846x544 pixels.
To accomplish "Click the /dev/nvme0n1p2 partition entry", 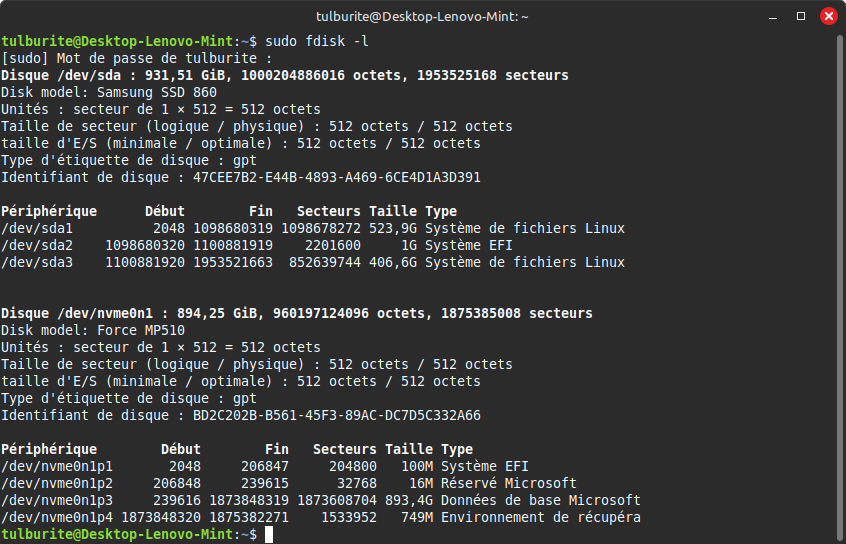I will click(x=57, y=483).
